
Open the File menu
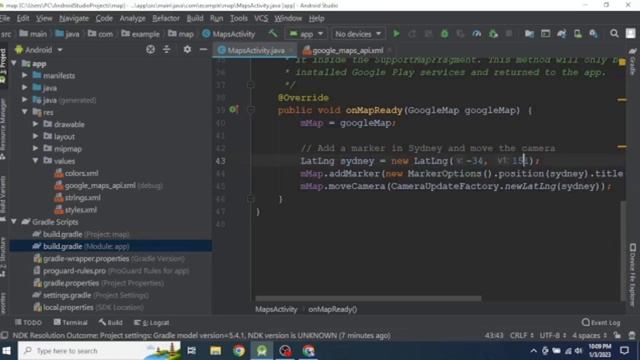(5, 18)
